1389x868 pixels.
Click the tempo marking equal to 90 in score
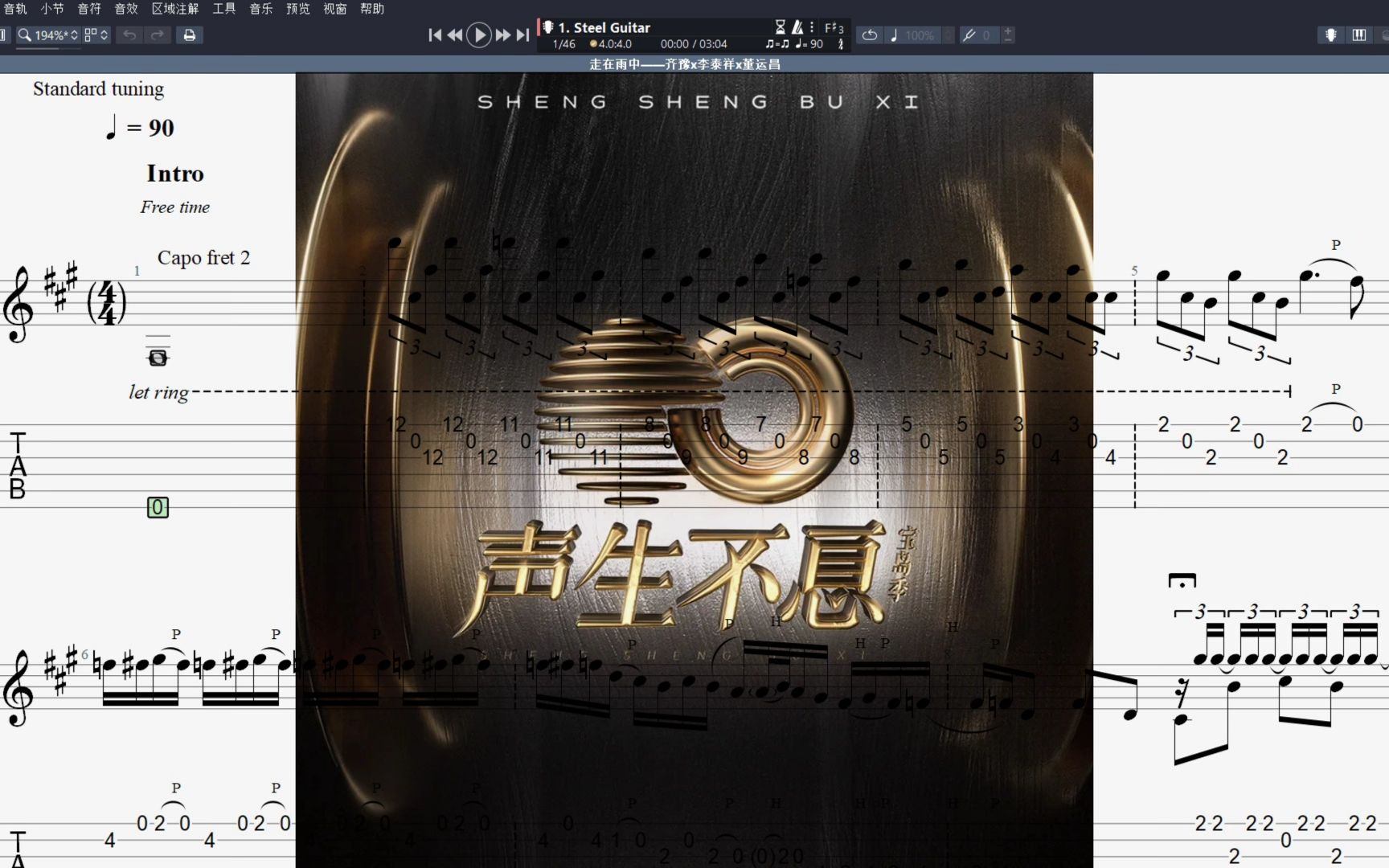click(140, 127)
